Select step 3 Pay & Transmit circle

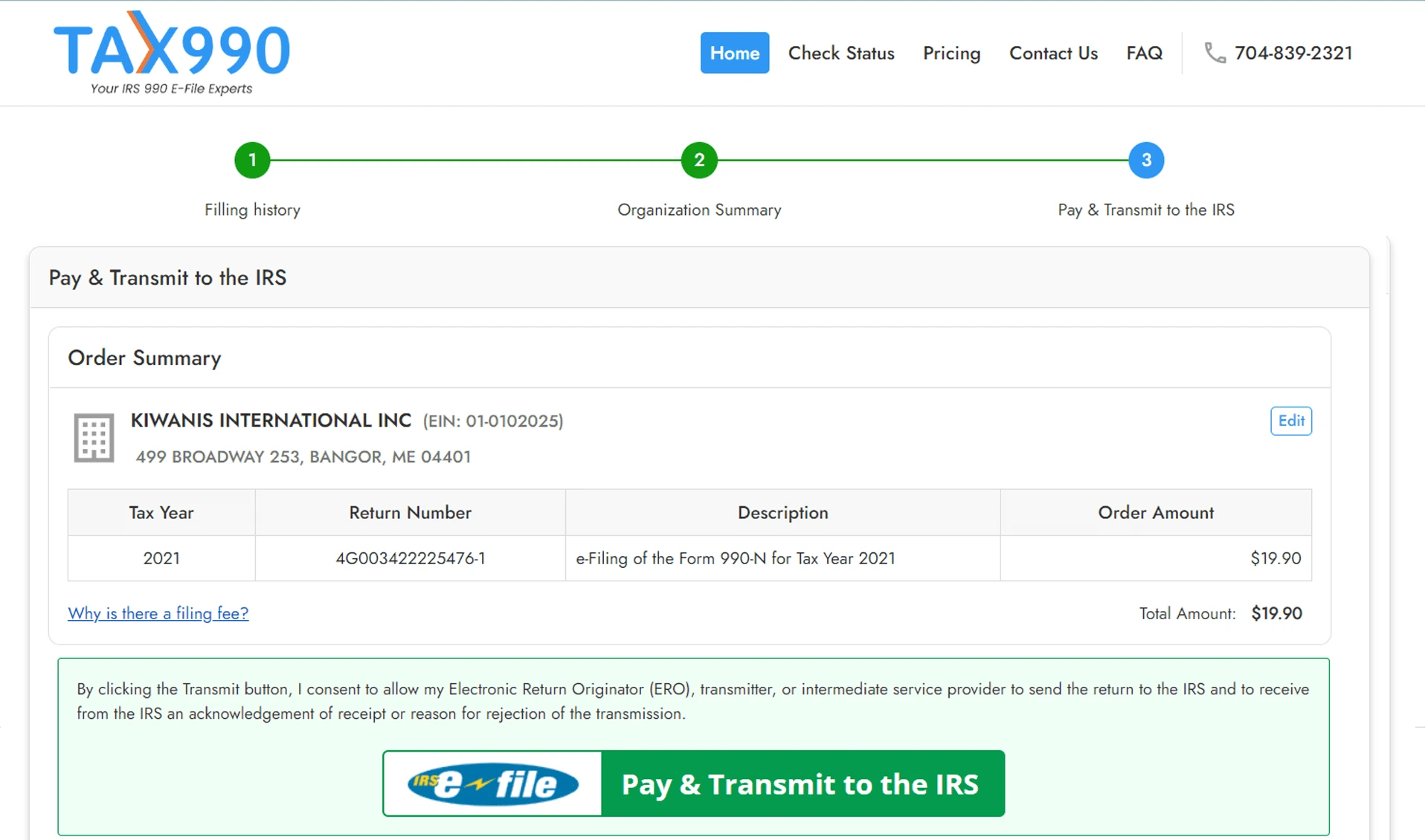click(x=1146, y=160)
